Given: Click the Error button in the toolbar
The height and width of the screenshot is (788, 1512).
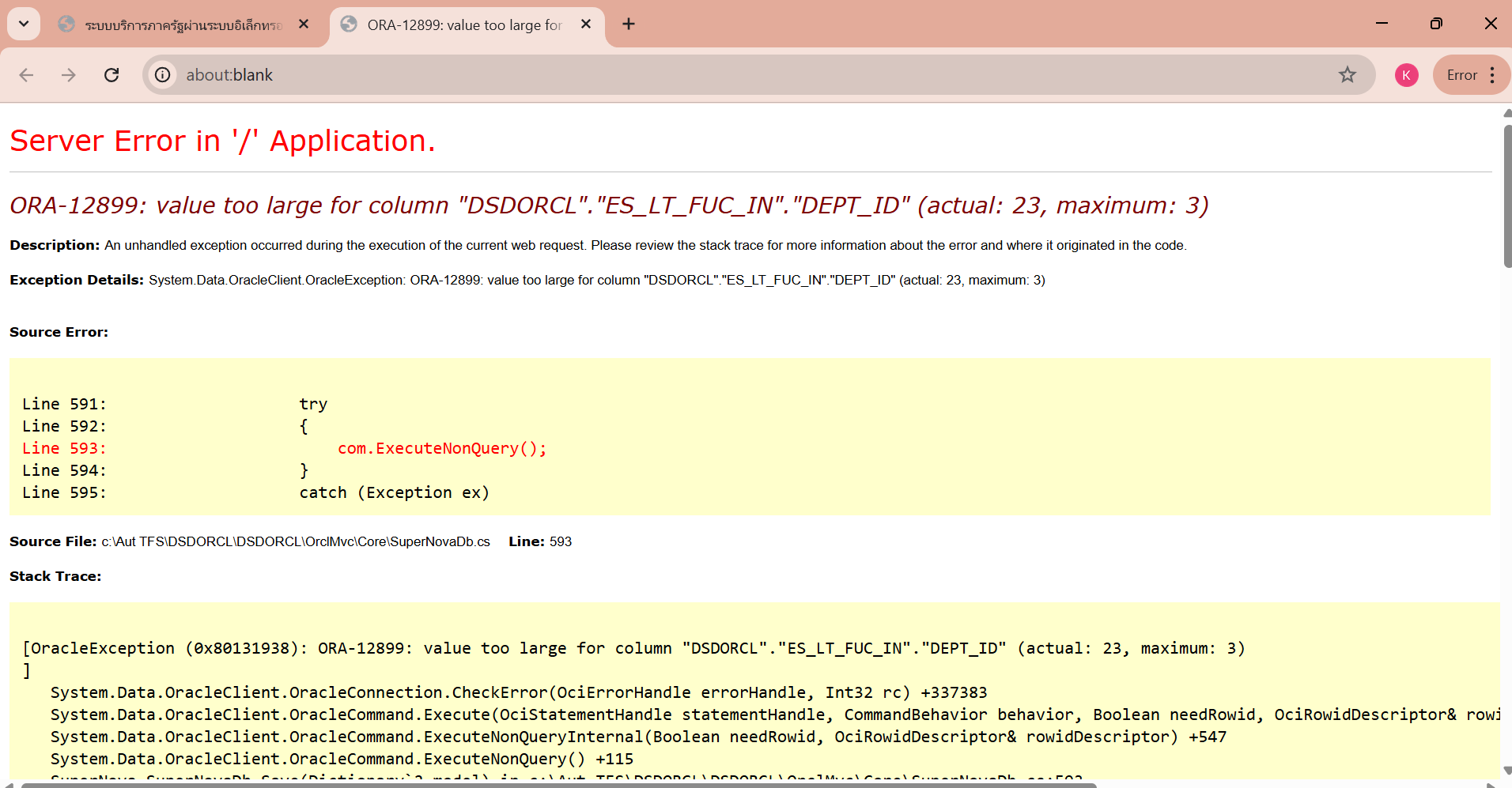Looking at the screenshot, I should click(1461, 75).
